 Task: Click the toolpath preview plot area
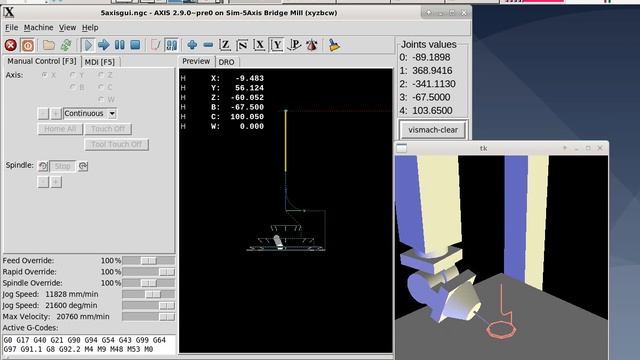pyautogui.click(x=286, y=210)
